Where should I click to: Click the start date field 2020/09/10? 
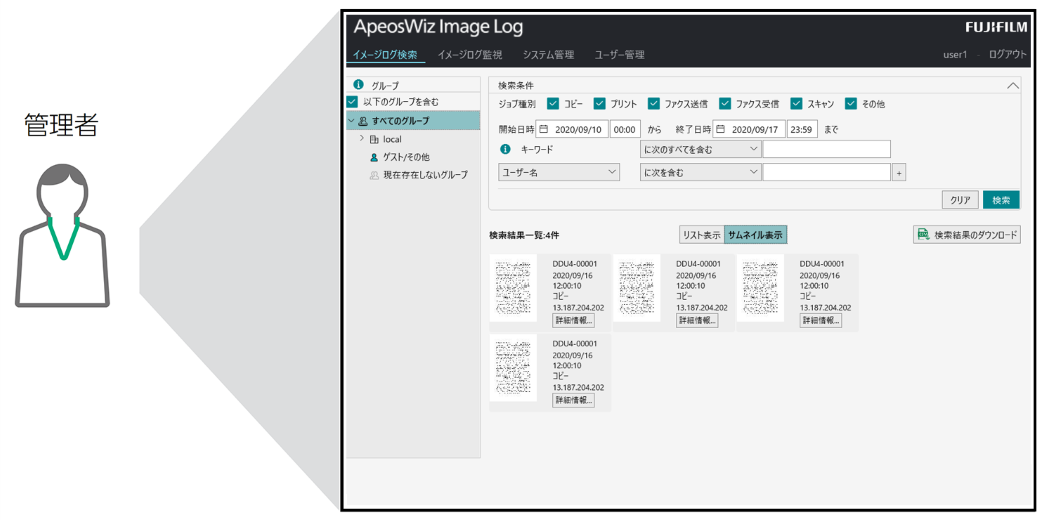tap(572, 129)
